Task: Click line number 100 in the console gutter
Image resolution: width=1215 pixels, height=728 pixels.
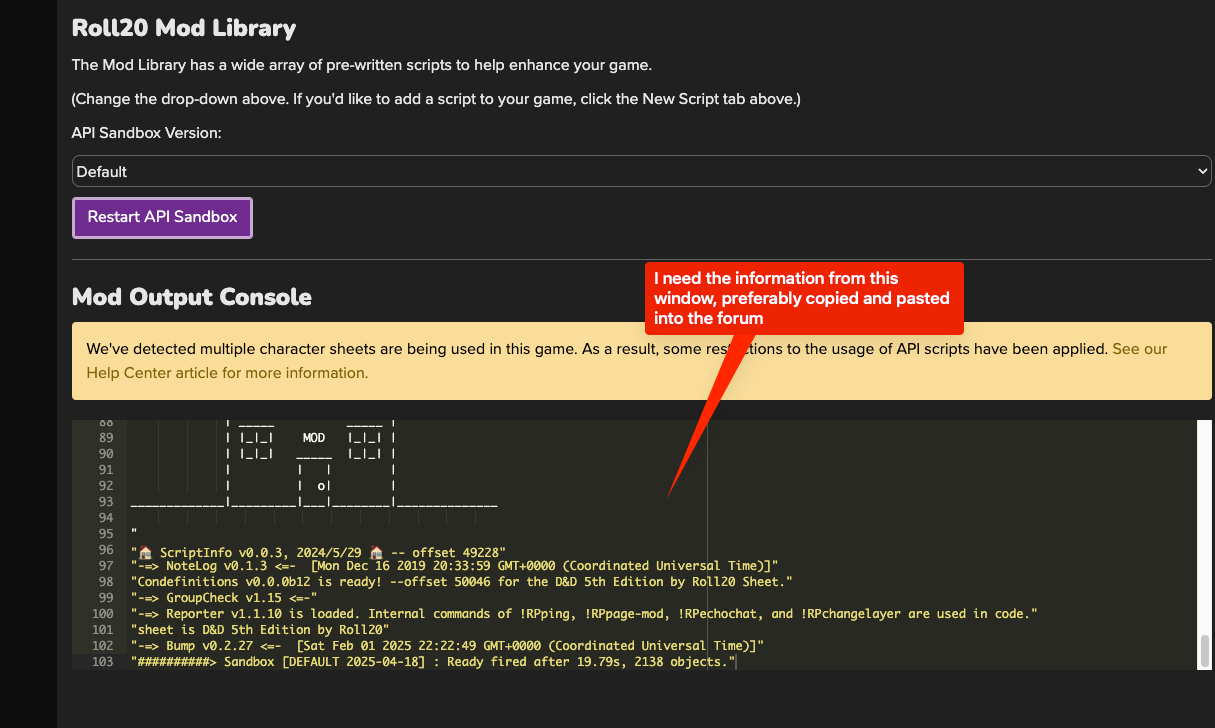Action: pyautogui.click(x=101, y=614)
